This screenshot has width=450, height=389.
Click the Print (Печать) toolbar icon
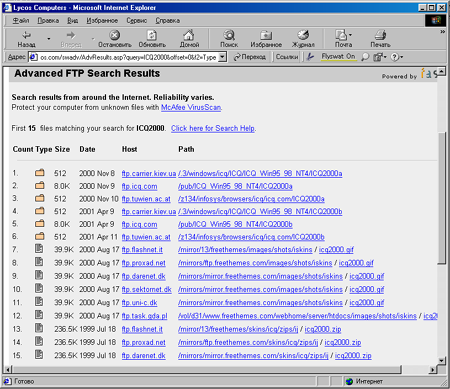[x=380, y=35]
